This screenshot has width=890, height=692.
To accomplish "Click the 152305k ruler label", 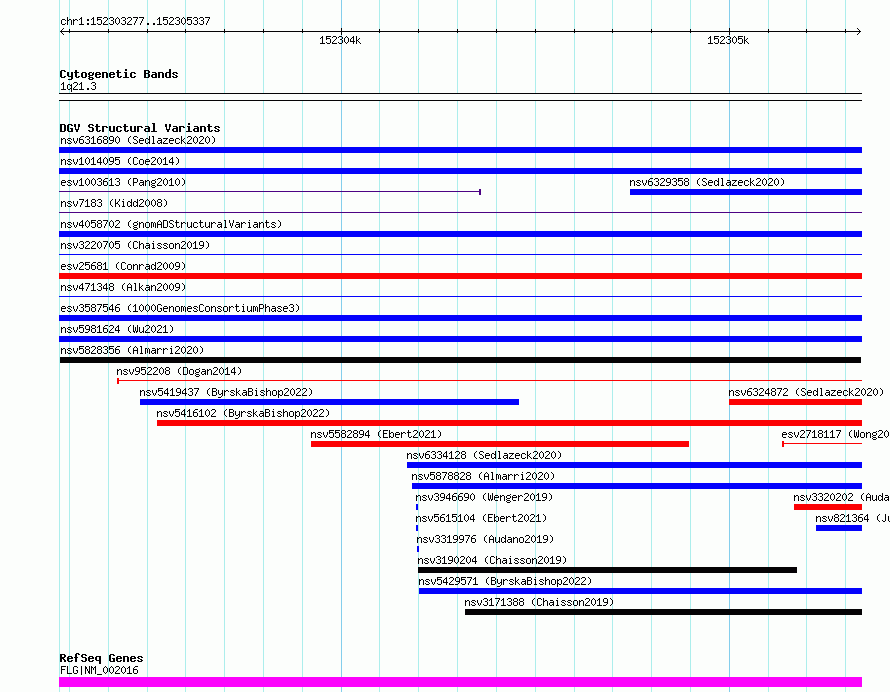I will (x=728, y=40).
